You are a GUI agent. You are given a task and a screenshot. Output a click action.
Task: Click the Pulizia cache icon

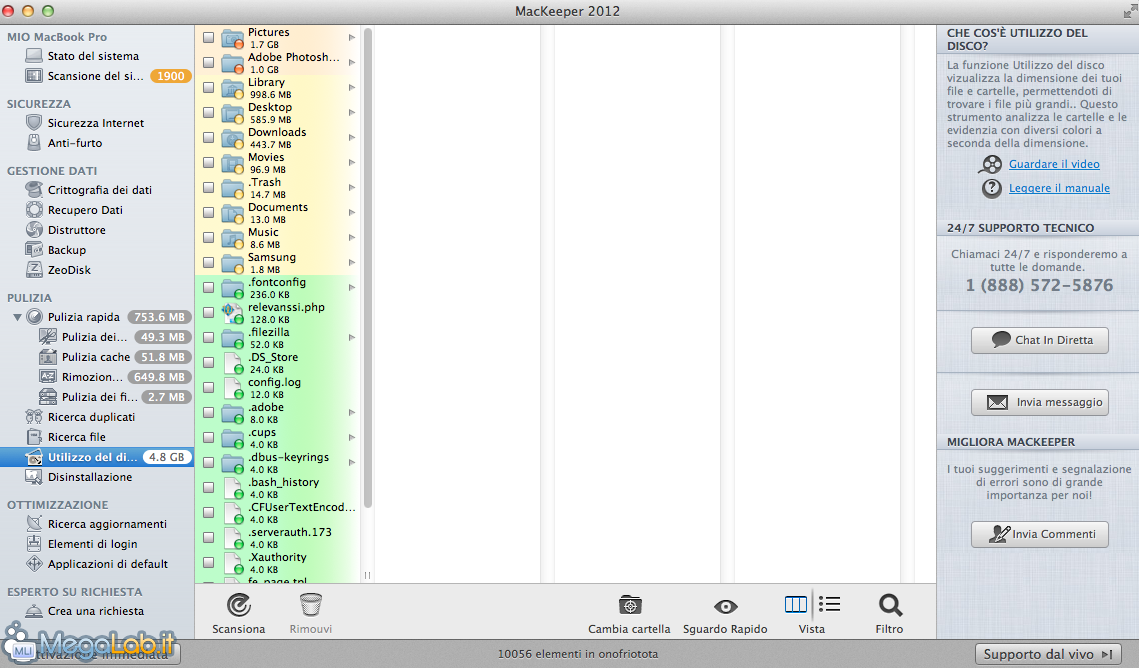coord(48,357)
